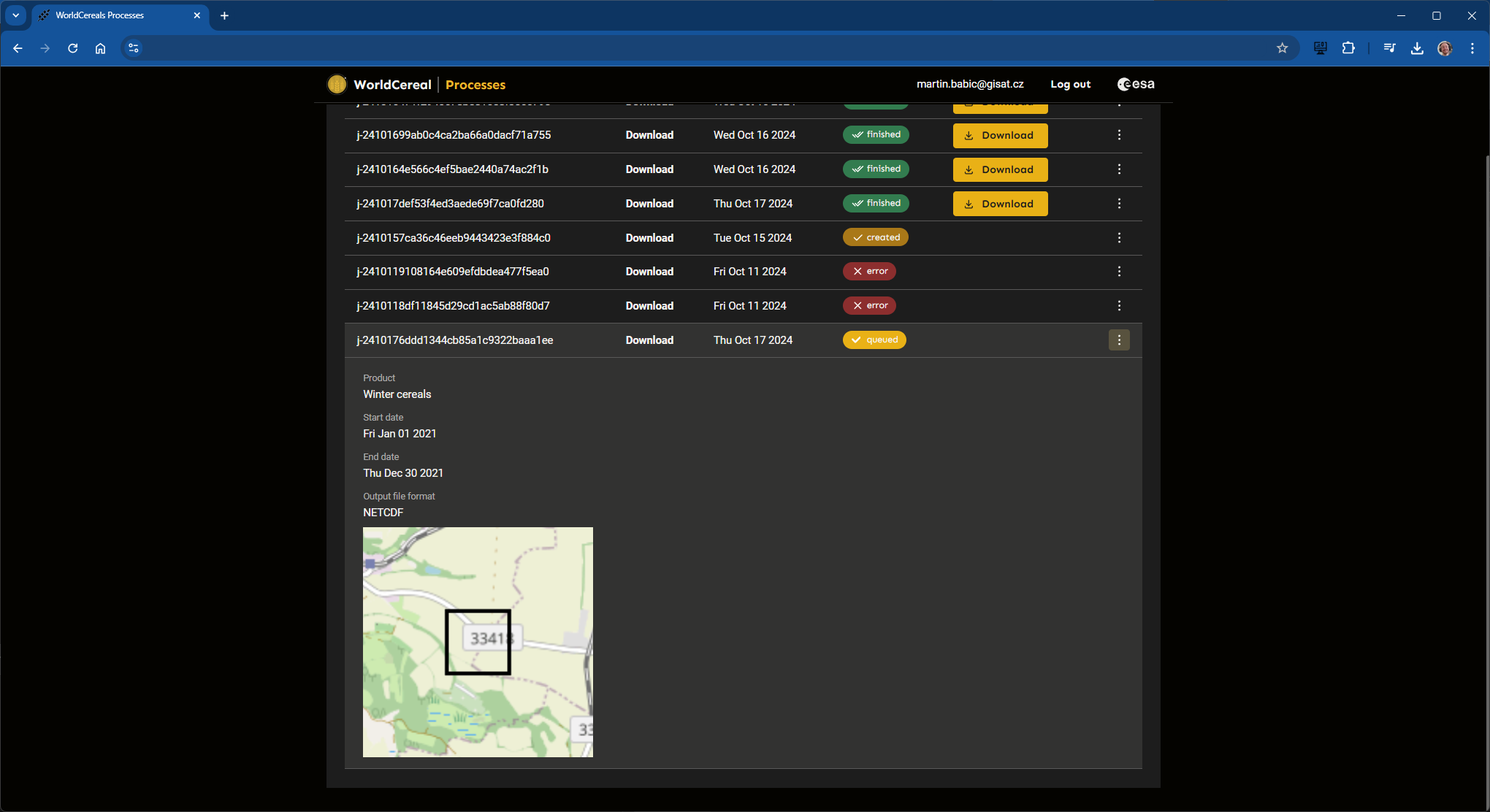The image size is (1490, 812).
Task: Click the WorldCereal title text
Action: click(392, 85)
